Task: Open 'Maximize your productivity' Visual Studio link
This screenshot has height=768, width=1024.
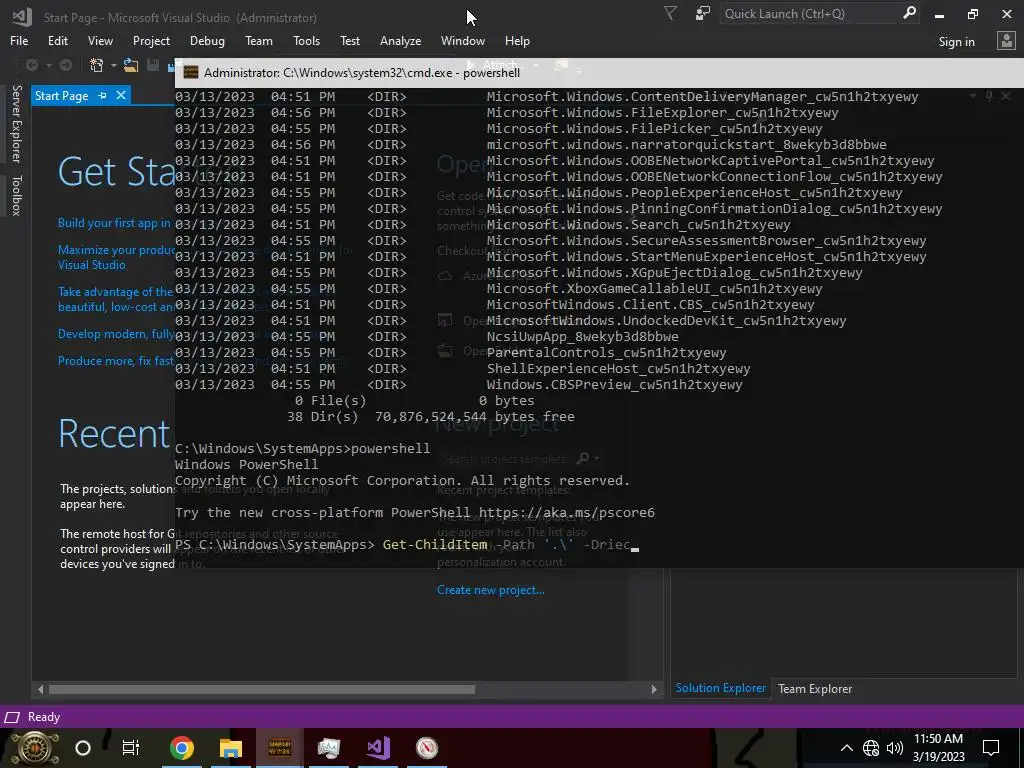Action: click(116, 257)
